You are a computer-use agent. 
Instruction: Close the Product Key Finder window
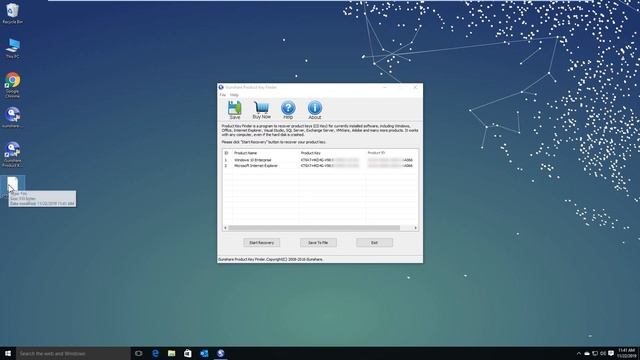[415, 87]
